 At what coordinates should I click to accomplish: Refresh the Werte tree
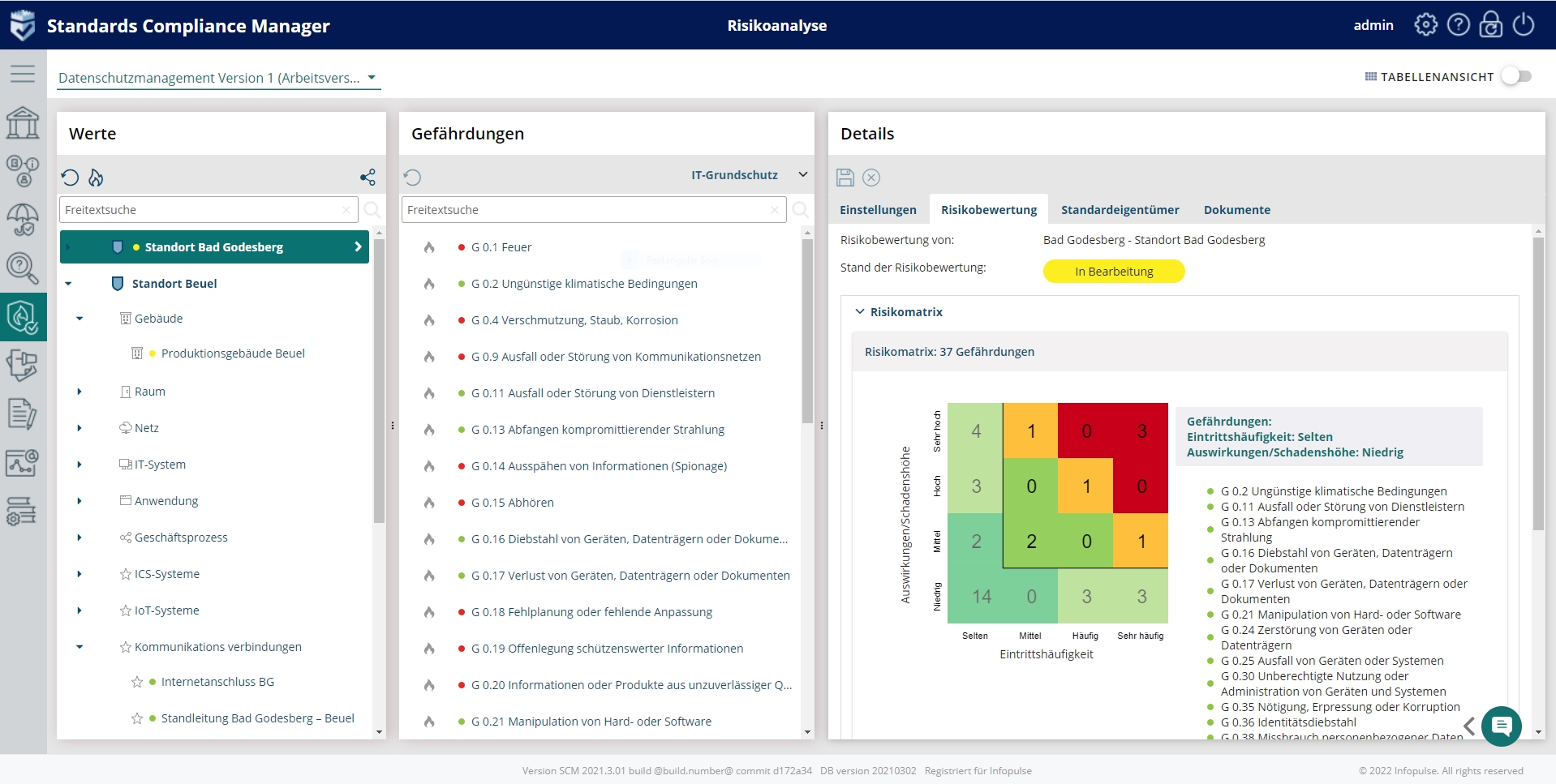(70, 178)
